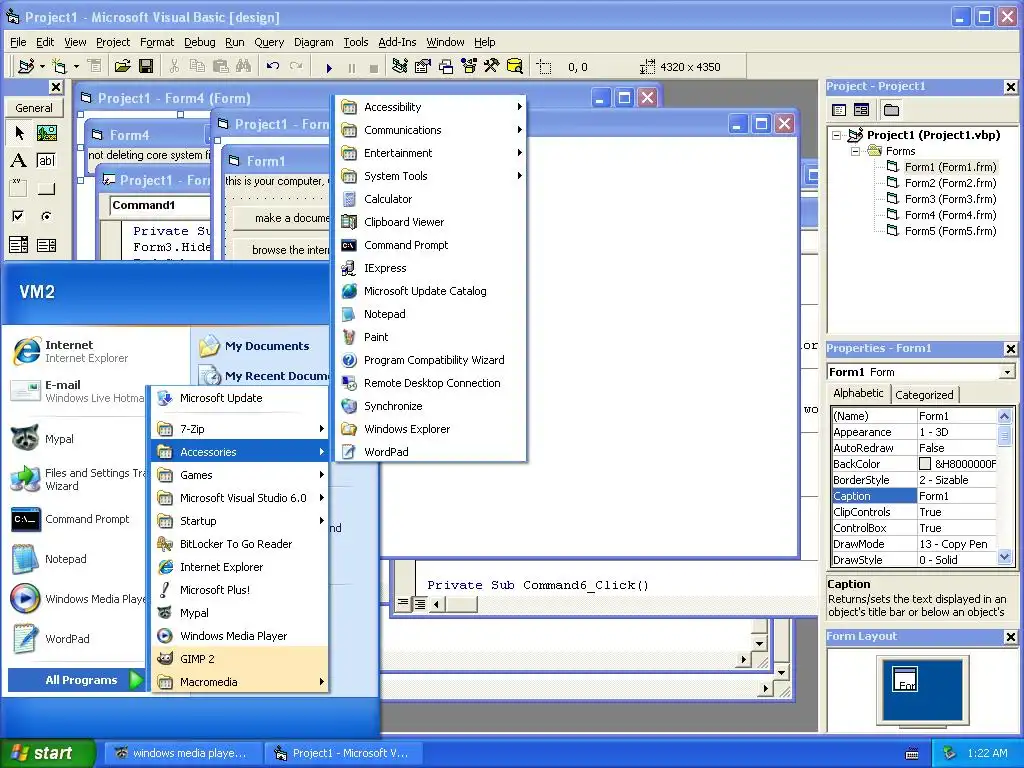
Task: Open the Add-Ins menu
Action: pyautogui.click(x=397, y=42)
